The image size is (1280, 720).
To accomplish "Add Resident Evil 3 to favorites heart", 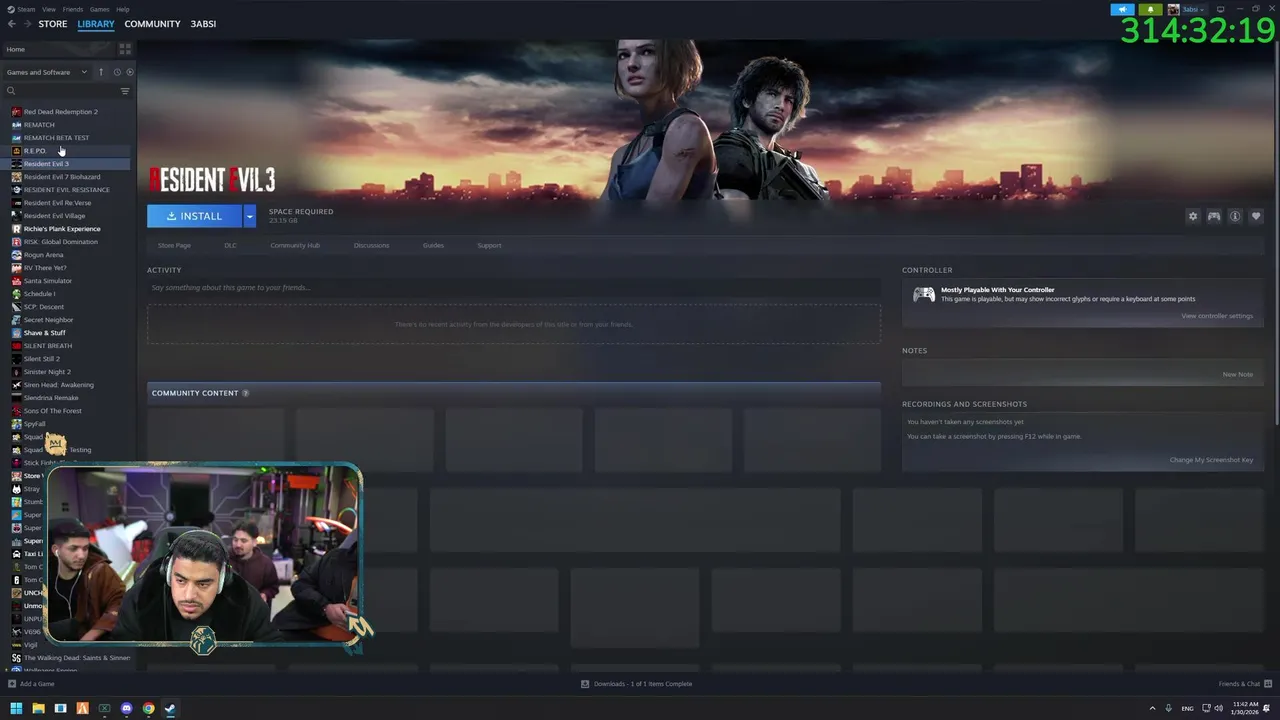I will pos(1256,216).
